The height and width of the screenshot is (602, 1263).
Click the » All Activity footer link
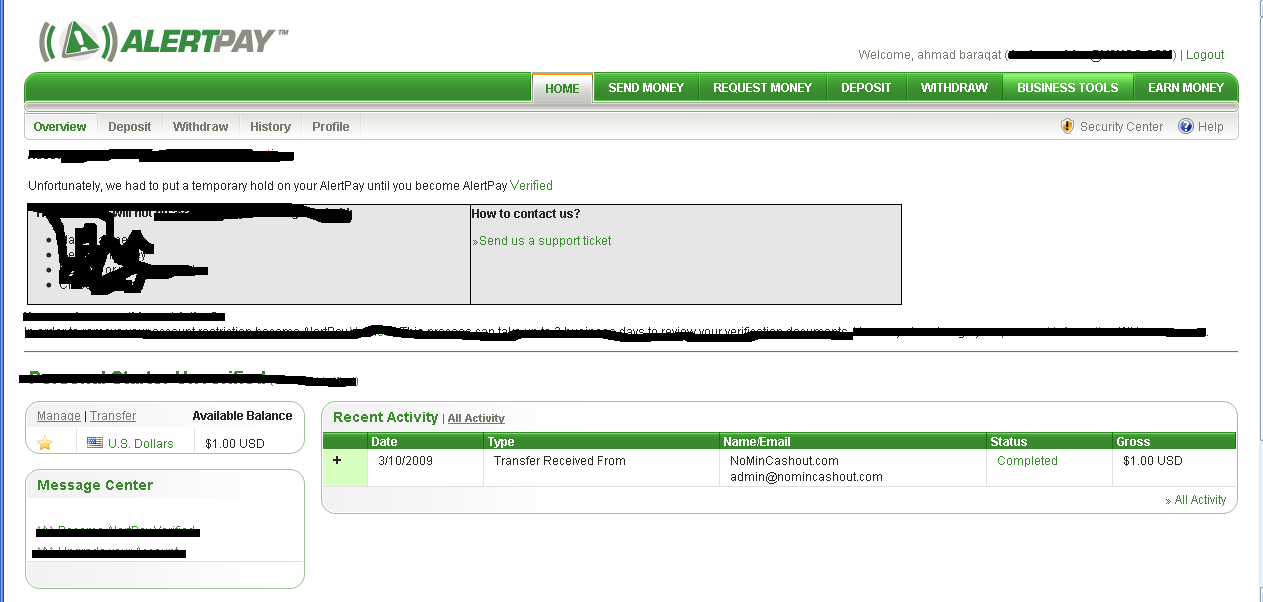(x=1196, y=500)
